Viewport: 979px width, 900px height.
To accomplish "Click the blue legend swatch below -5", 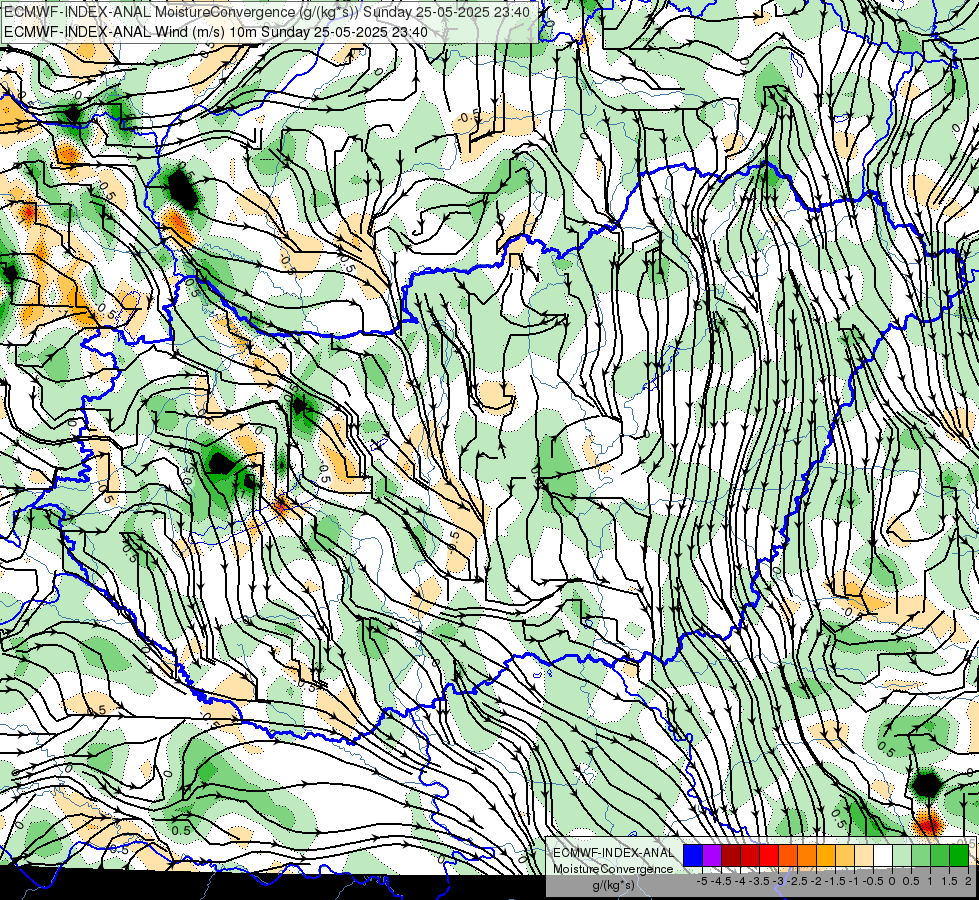I will pos(693,856).
